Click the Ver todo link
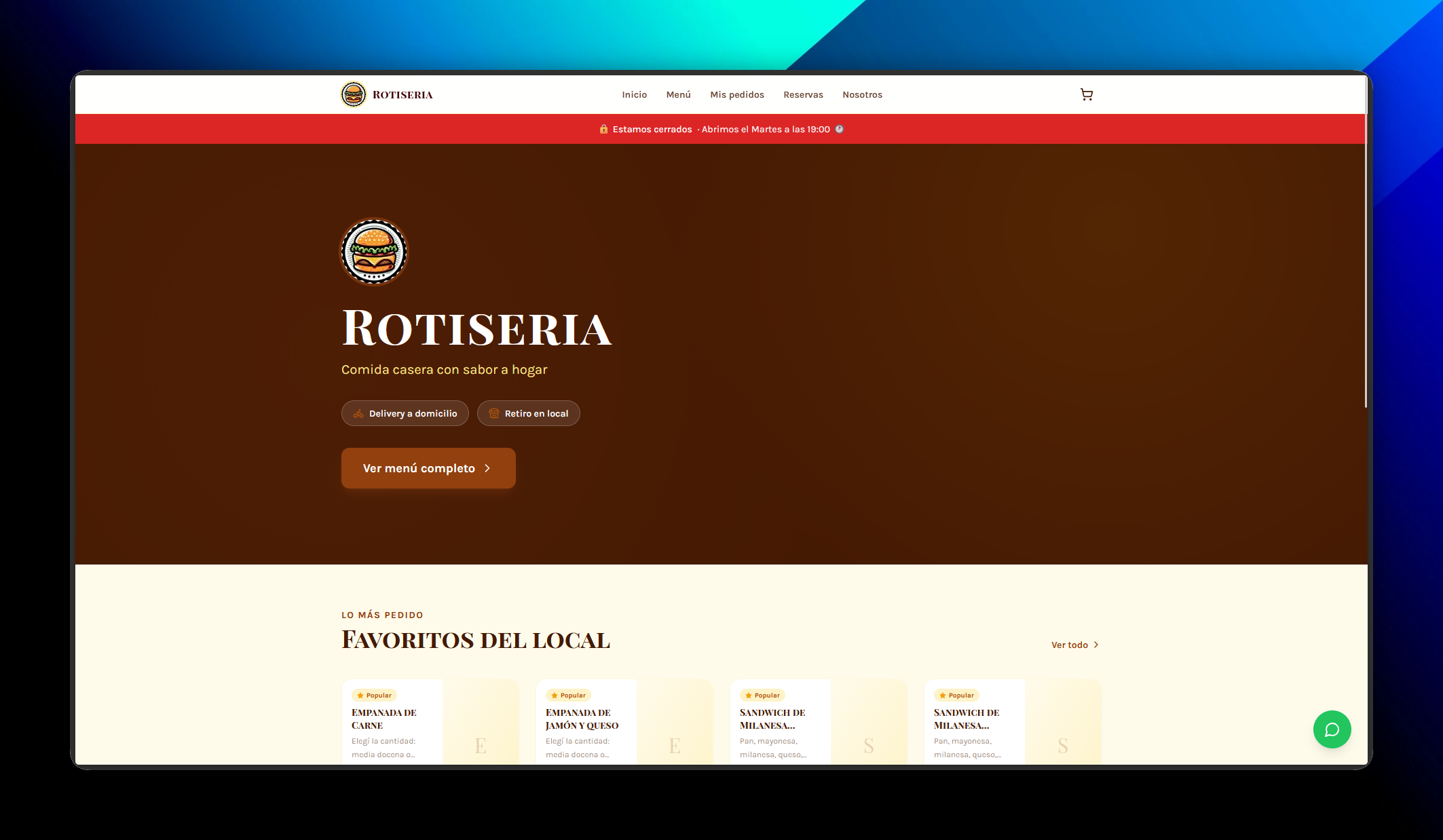Screen dimensions: 1443x840 click(1075, 645)
